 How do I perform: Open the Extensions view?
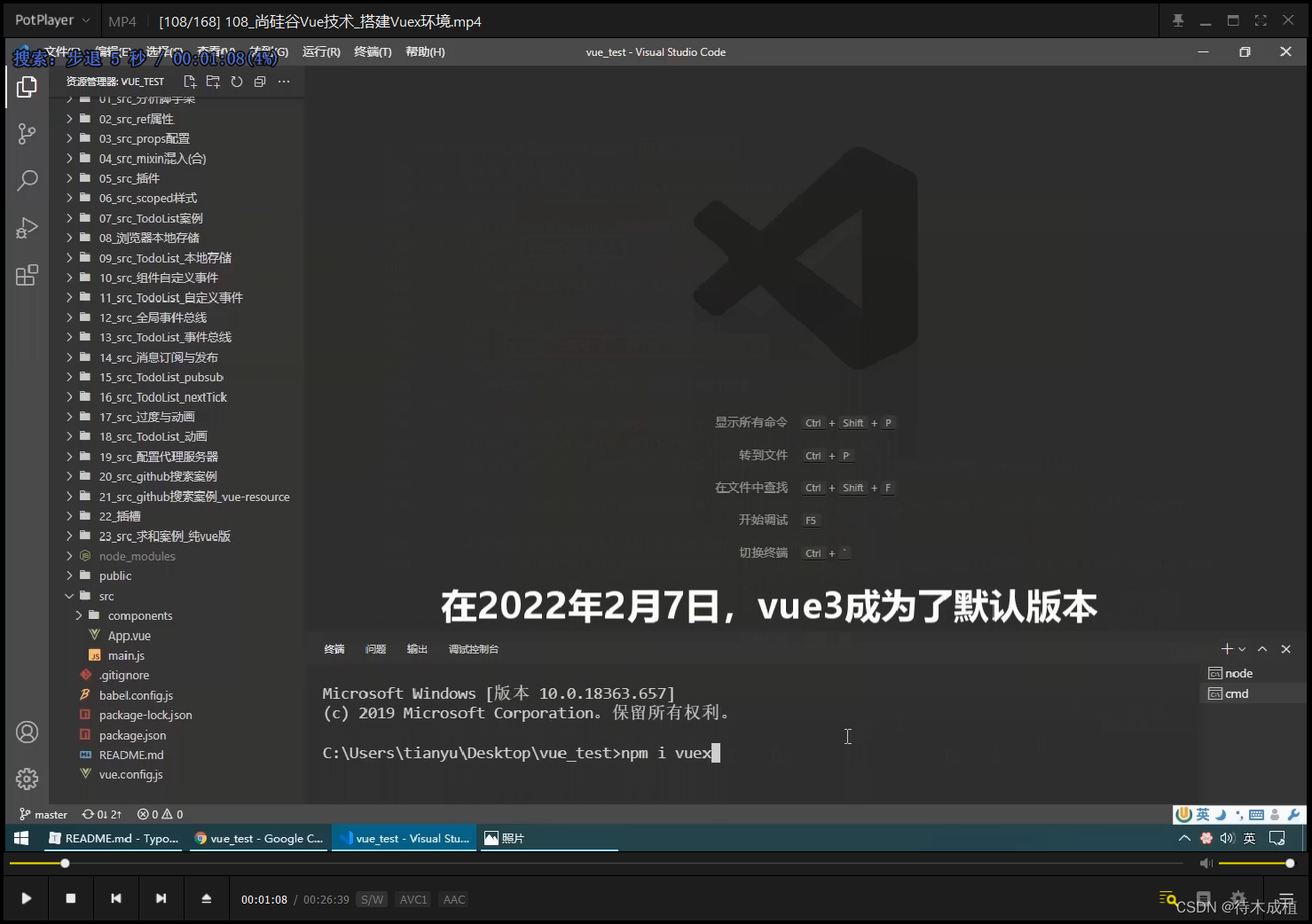(x=27, y=275)
